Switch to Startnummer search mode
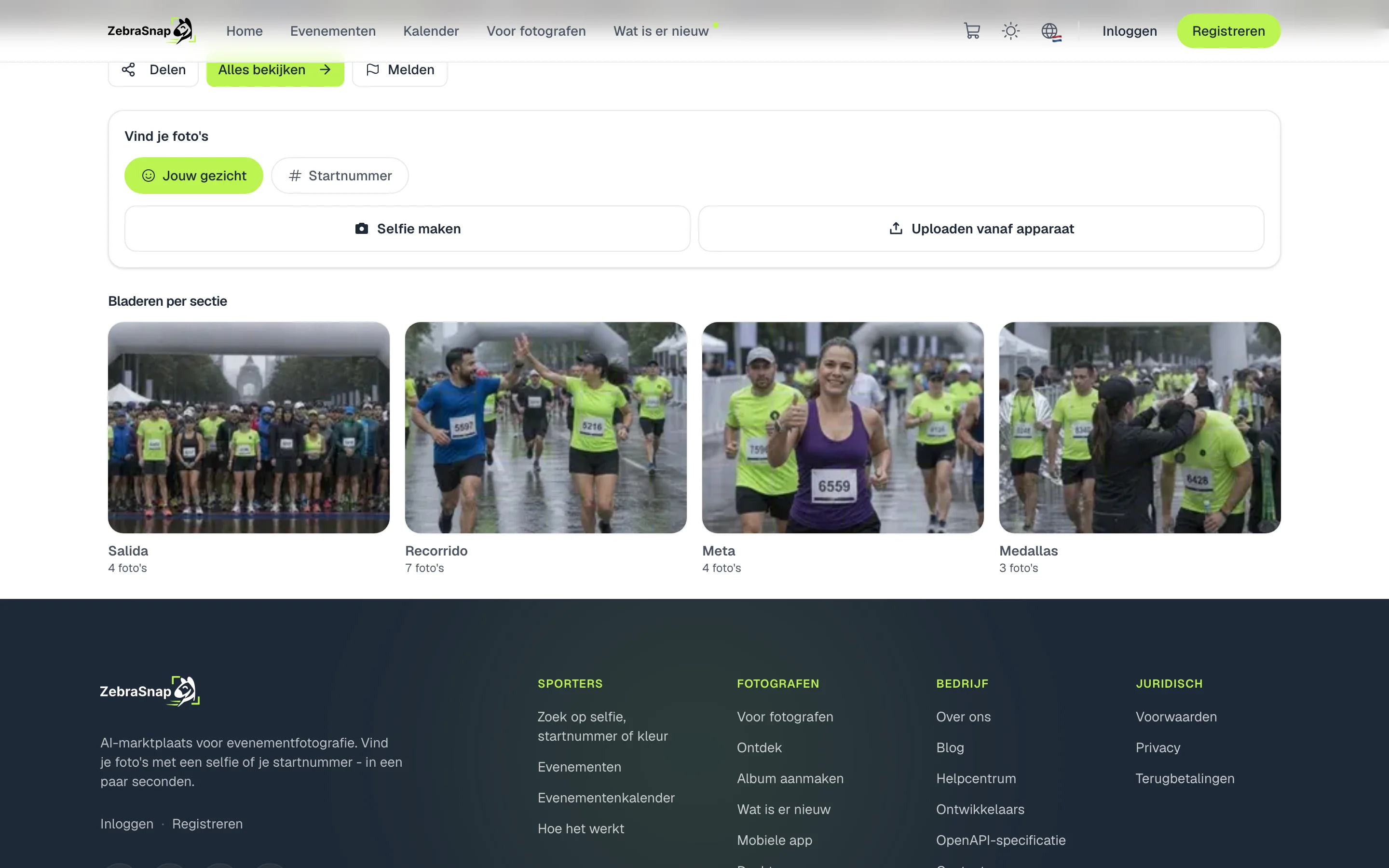The image size is (1389, 868). 340,176
